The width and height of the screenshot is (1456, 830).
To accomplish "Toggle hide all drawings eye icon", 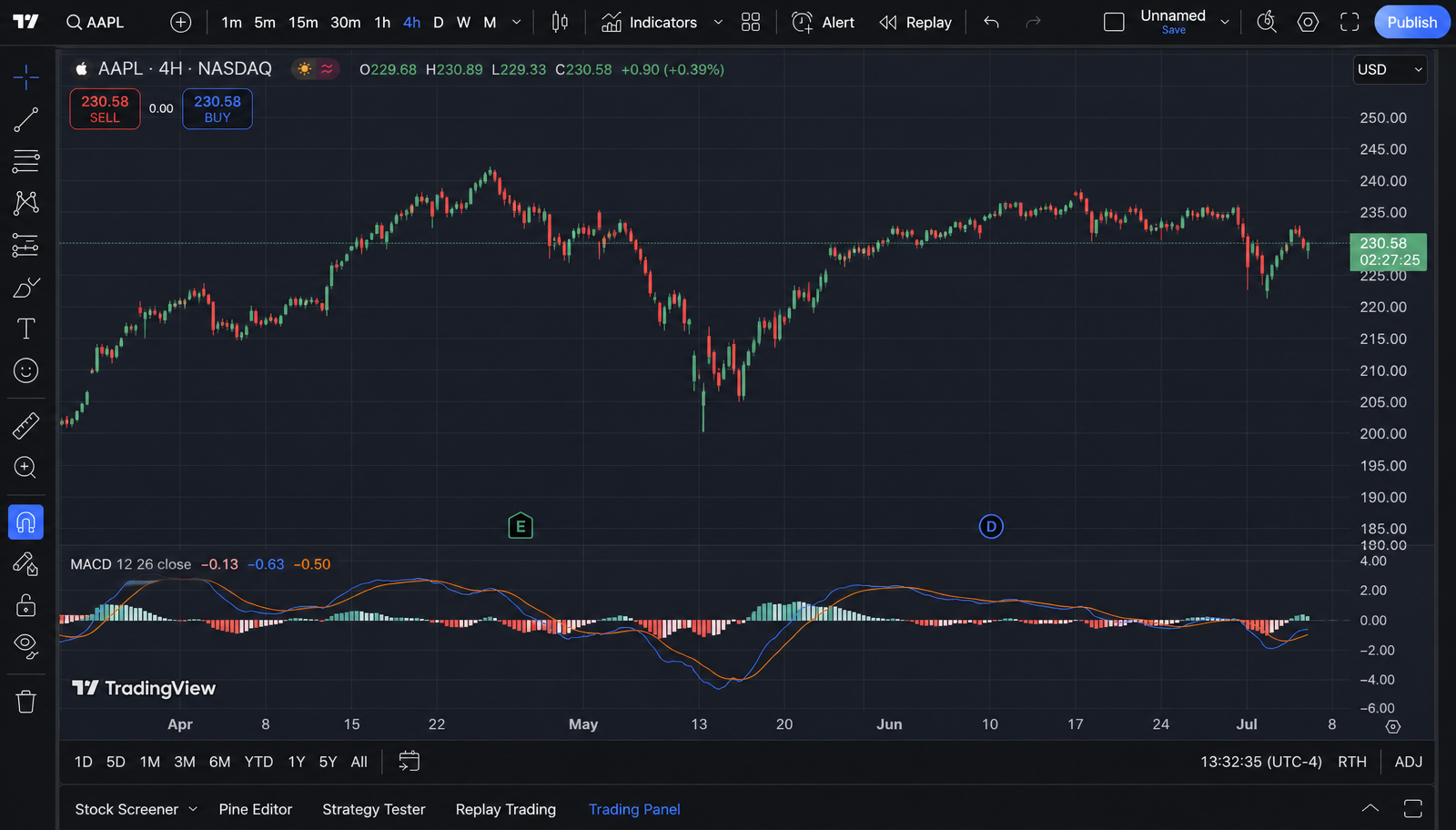I will [26, 646].
